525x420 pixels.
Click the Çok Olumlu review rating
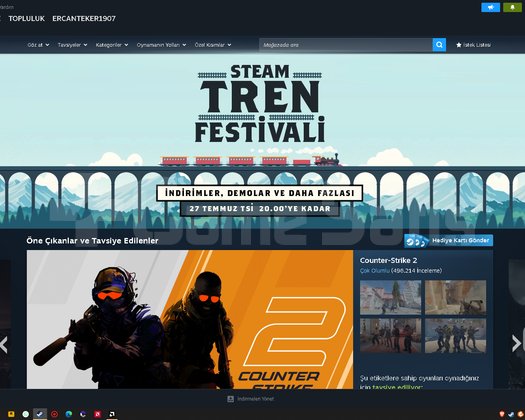[375, 271]
